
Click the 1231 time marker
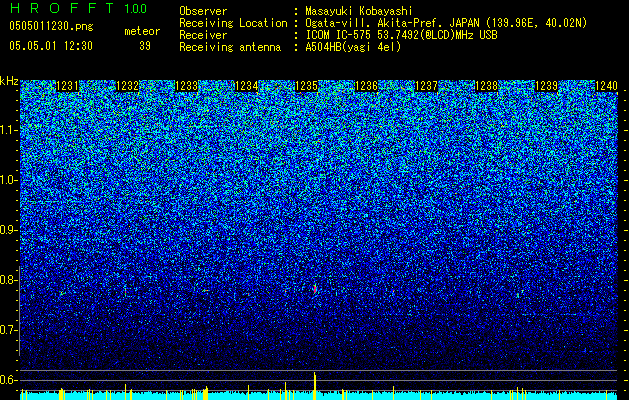pos(67,86)
